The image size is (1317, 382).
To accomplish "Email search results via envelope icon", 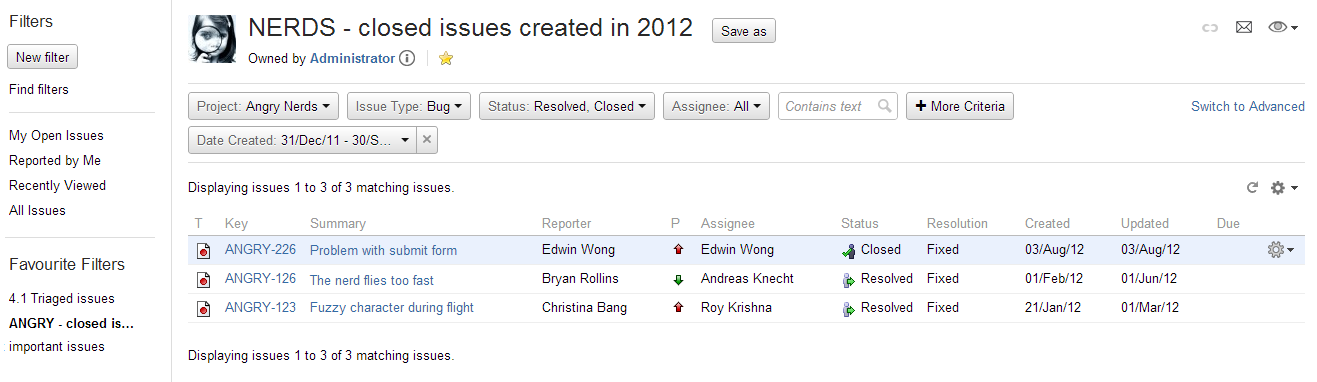I will (1244, 28).
